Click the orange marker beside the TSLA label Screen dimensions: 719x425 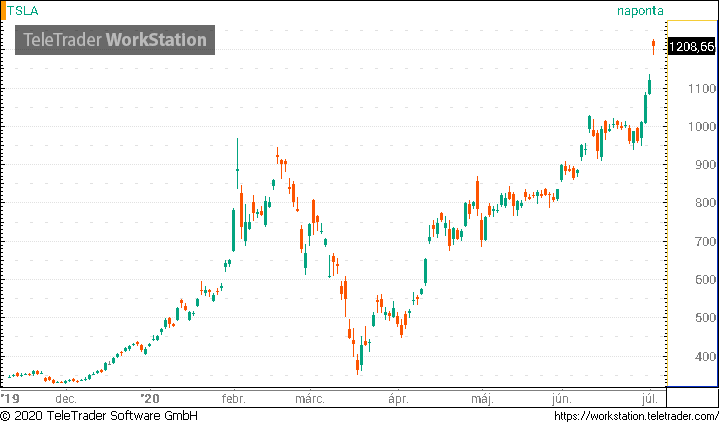(3, 10)
